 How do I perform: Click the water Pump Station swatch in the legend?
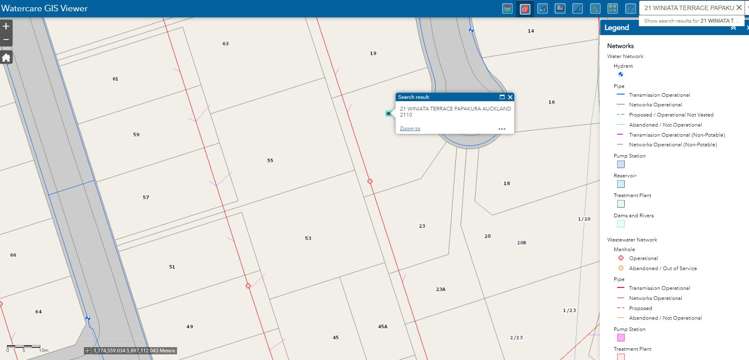pos(621,164)
